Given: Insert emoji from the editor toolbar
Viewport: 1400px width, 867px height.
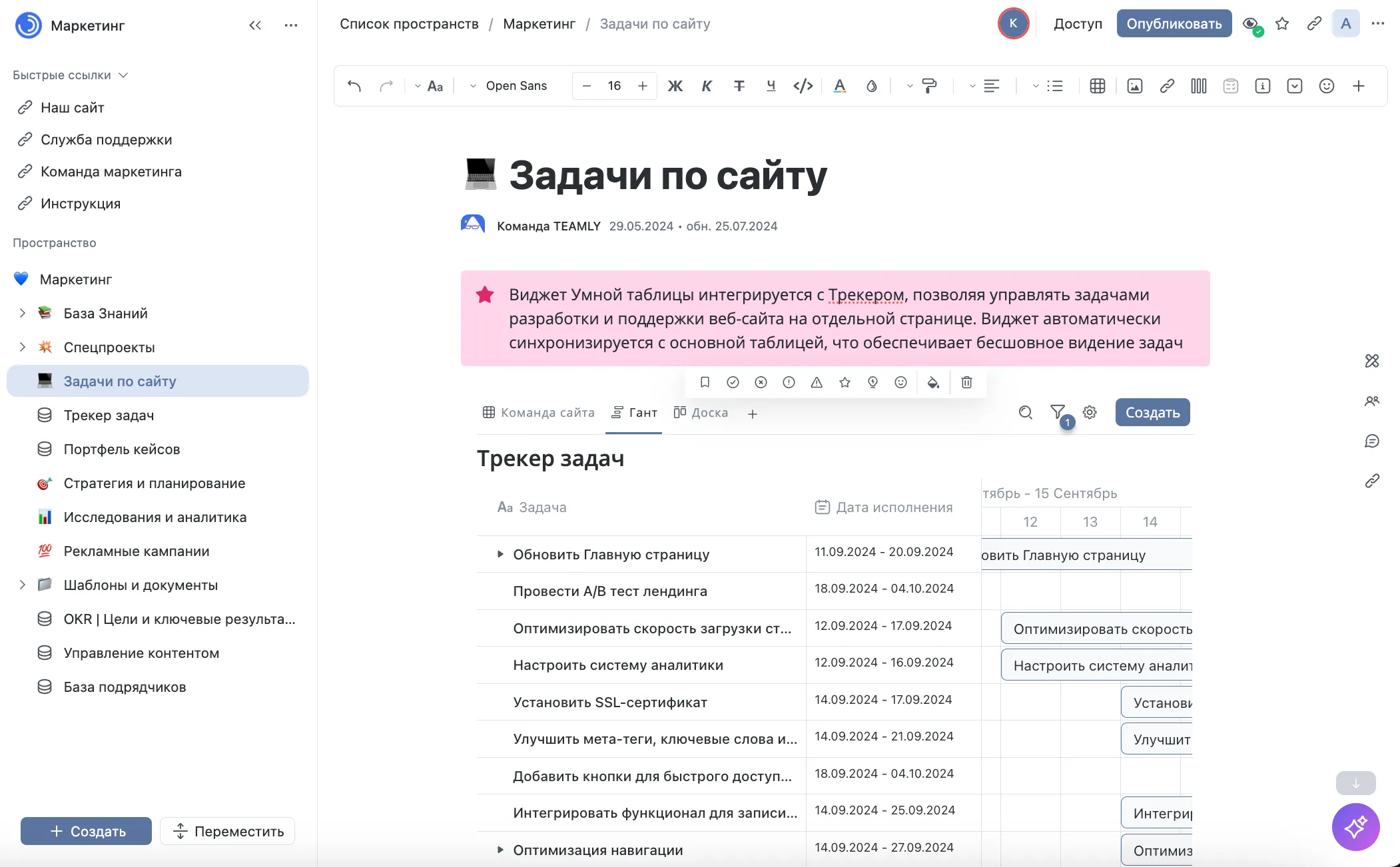Looking at the screenshot, I should click(x=1326, y=86).
